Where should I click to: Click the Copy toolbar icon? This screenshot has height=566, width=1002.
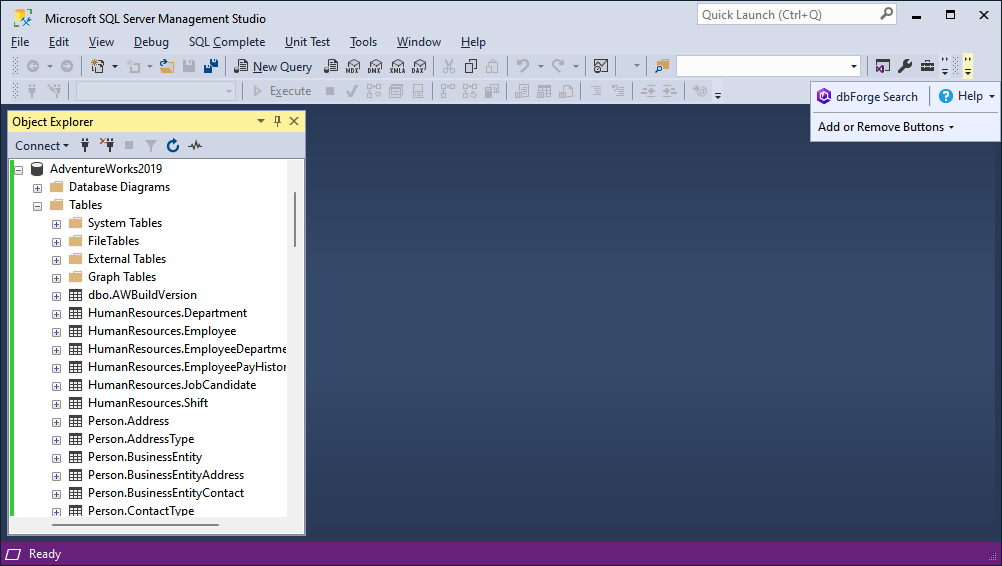pyautogui.click(x=471, y=66)
